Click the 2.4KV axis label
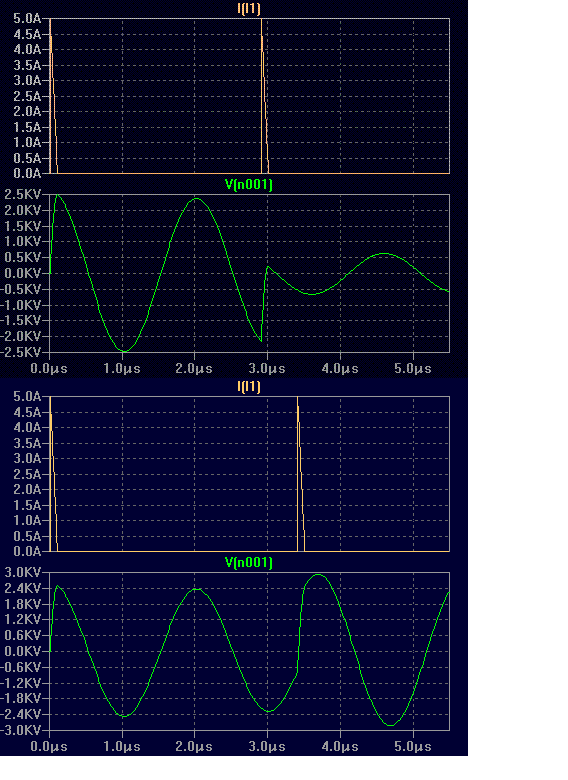This screenshot has width=568, height=780. (x=22, y=588)
